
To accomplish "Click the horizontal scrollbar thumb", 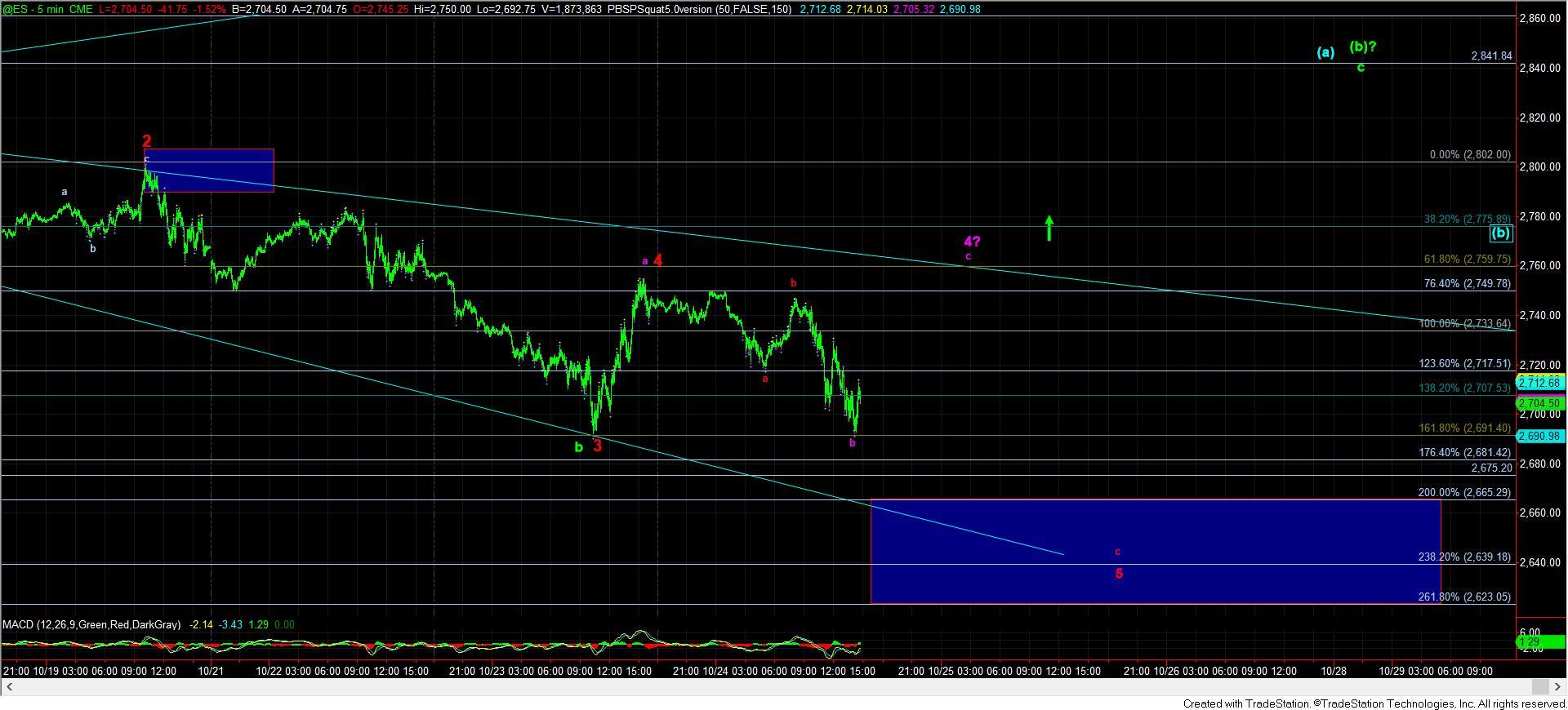I will tap(1539, 686).
